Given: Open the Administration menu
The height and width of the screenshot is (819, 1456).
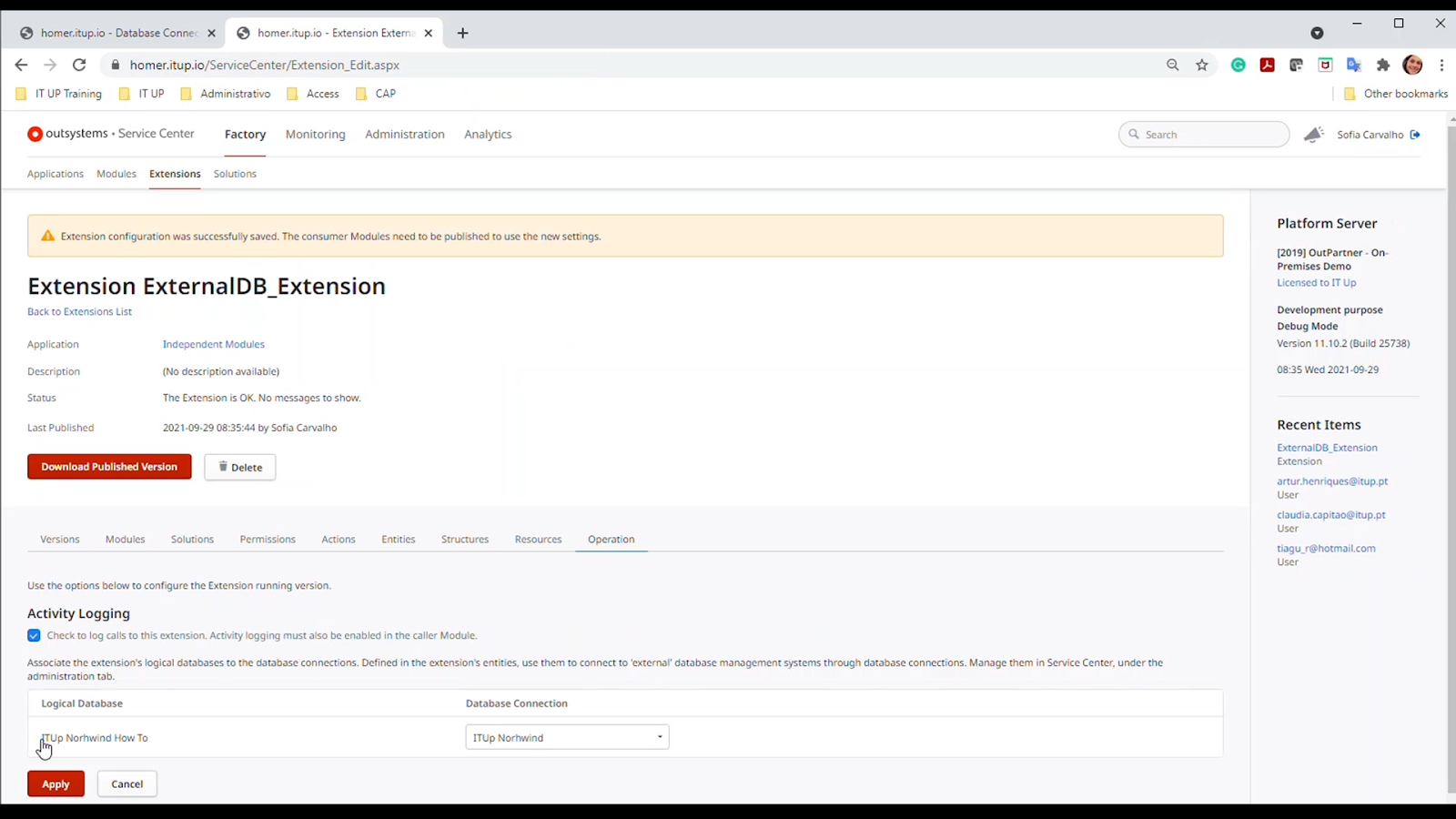Looking at the screenshot, I should 405,134.
